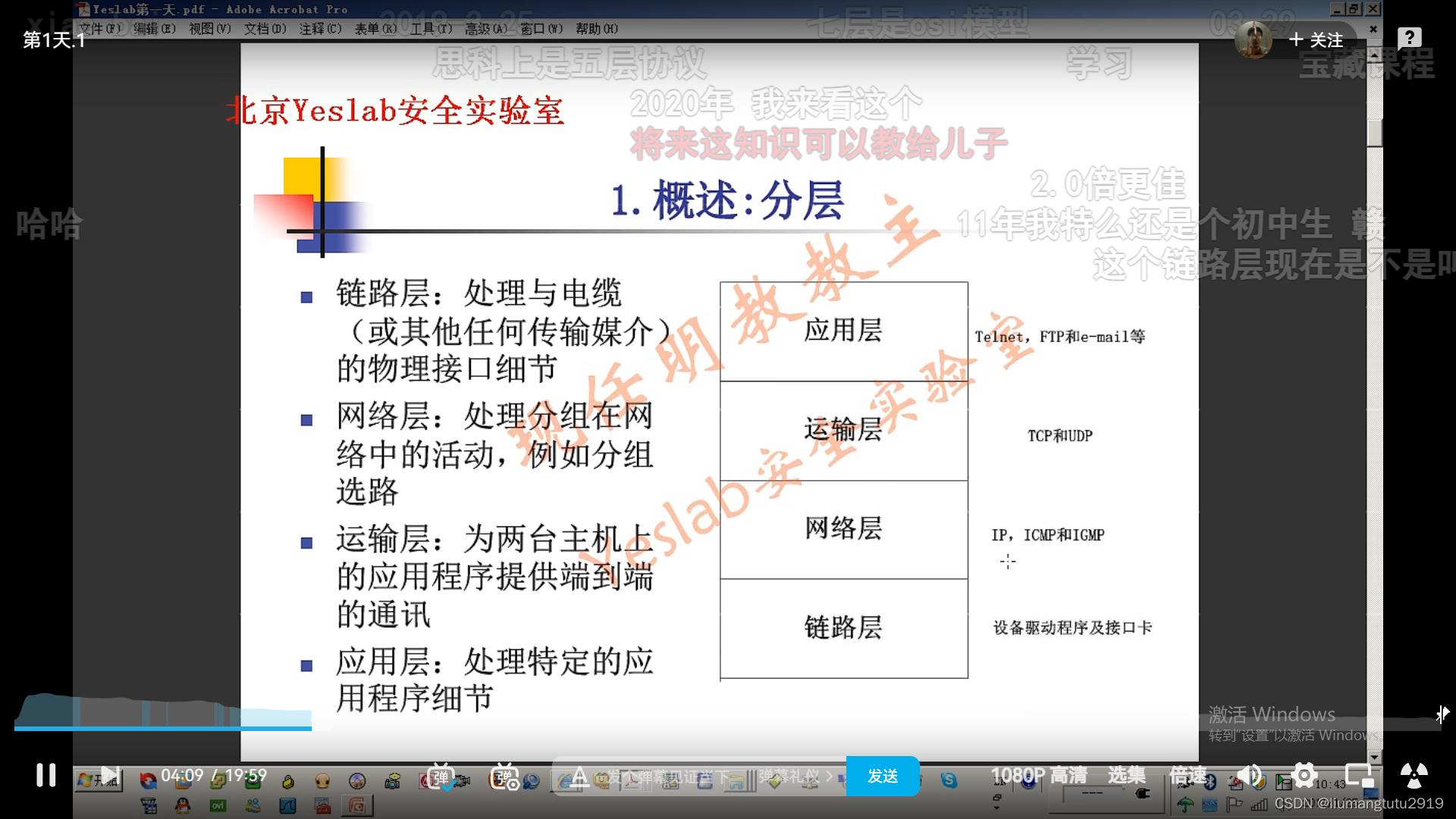
Task: Open the 倍速 playback speed menu
Action: pyautogui.click(x=1188, y=775)
